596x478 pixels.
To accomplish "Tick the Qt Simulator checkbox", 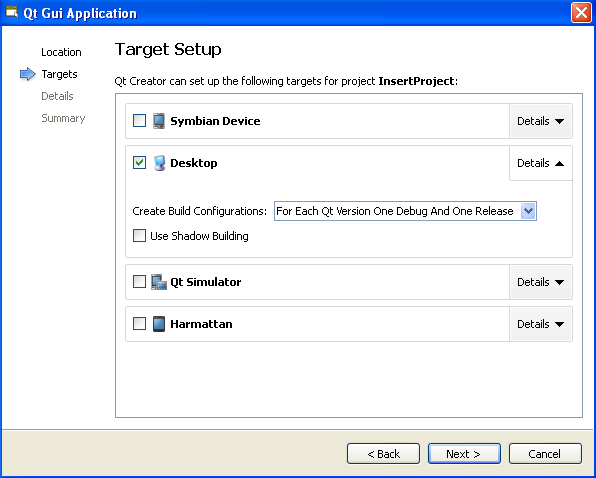I will click(139, 282).
